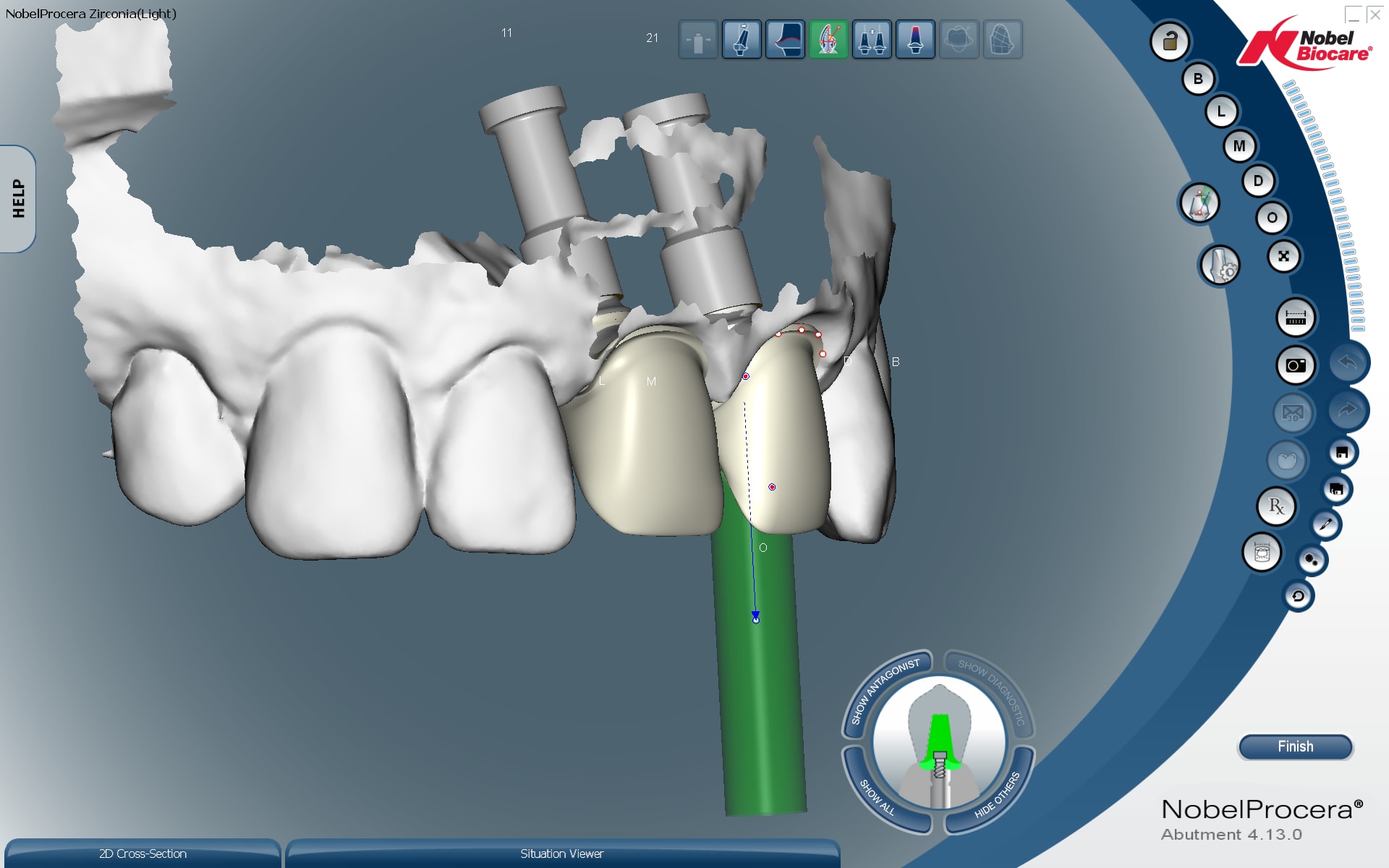Click the 3D email envelope icon
This screenshot has height=868, width=1389.
pos(1293,413)
